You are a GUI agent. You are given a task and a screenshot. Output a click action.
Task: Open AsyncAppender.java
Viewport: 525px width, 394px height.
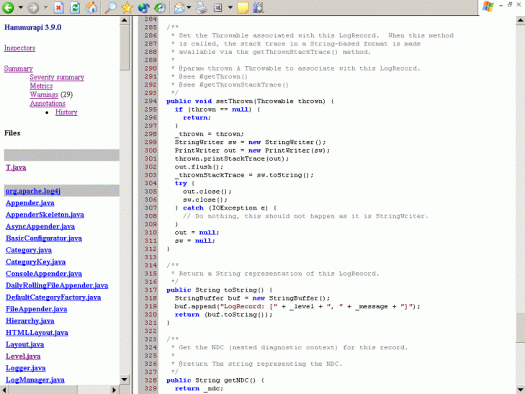tap(40, 227)
